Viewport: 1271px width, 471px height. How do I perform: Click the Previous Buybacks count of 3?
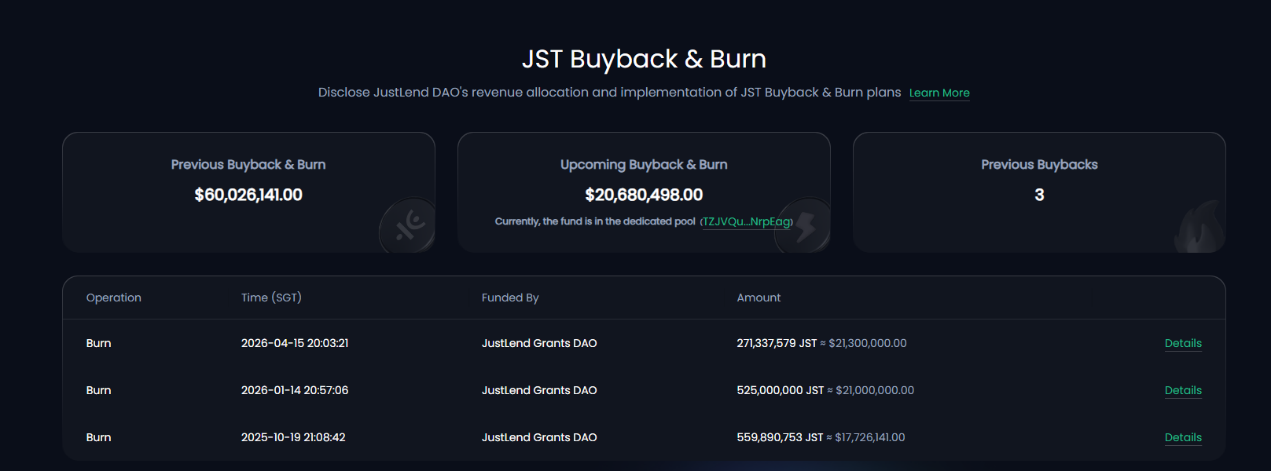tap(1039, 194)
